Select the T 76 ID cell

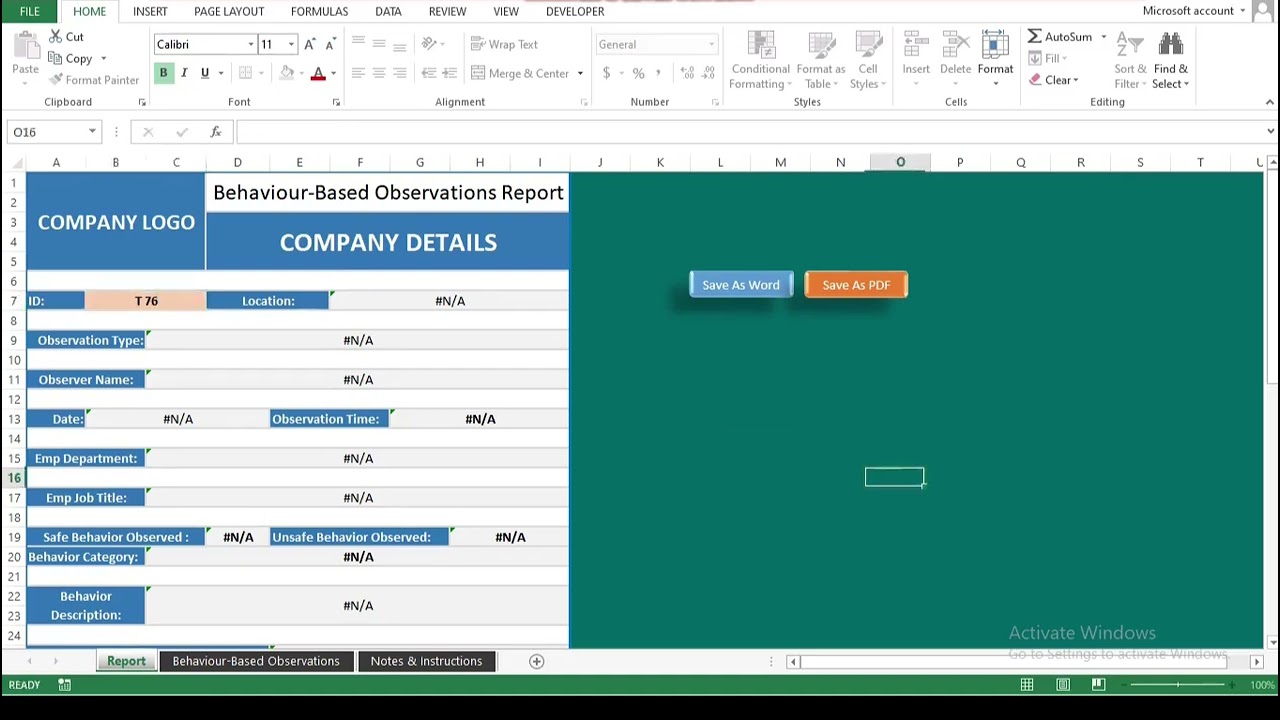click(x=146, y=301)
